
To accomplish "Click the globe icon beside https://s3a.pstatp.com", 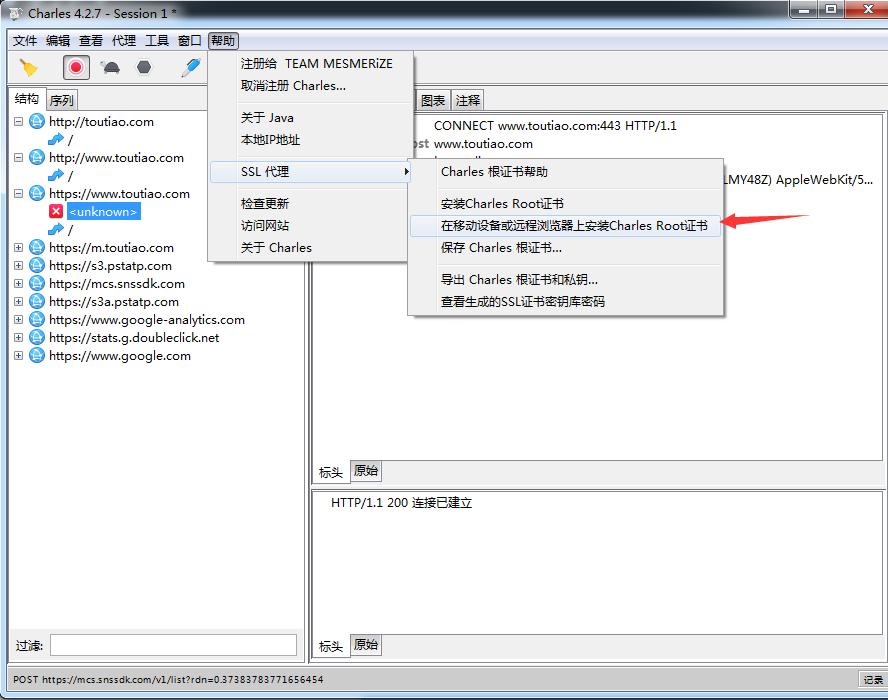I will click(37, 301).
